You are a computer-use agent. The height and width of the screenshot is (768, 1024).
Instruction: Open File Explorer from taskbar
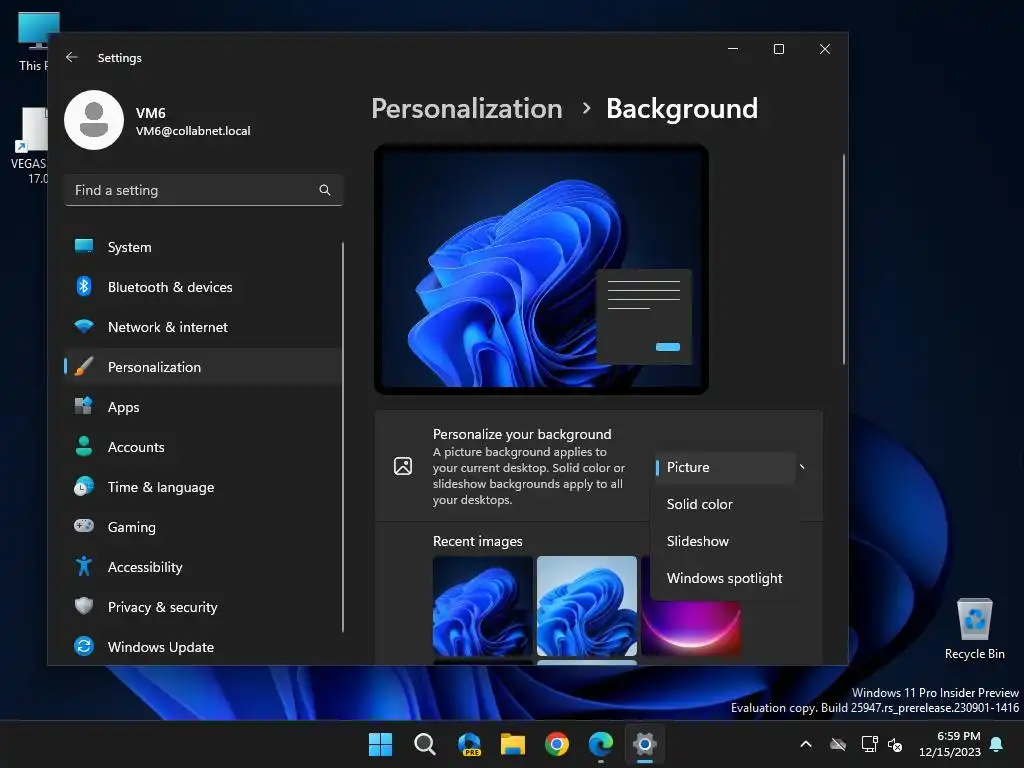pyautogui.click(x=513, y=744)
